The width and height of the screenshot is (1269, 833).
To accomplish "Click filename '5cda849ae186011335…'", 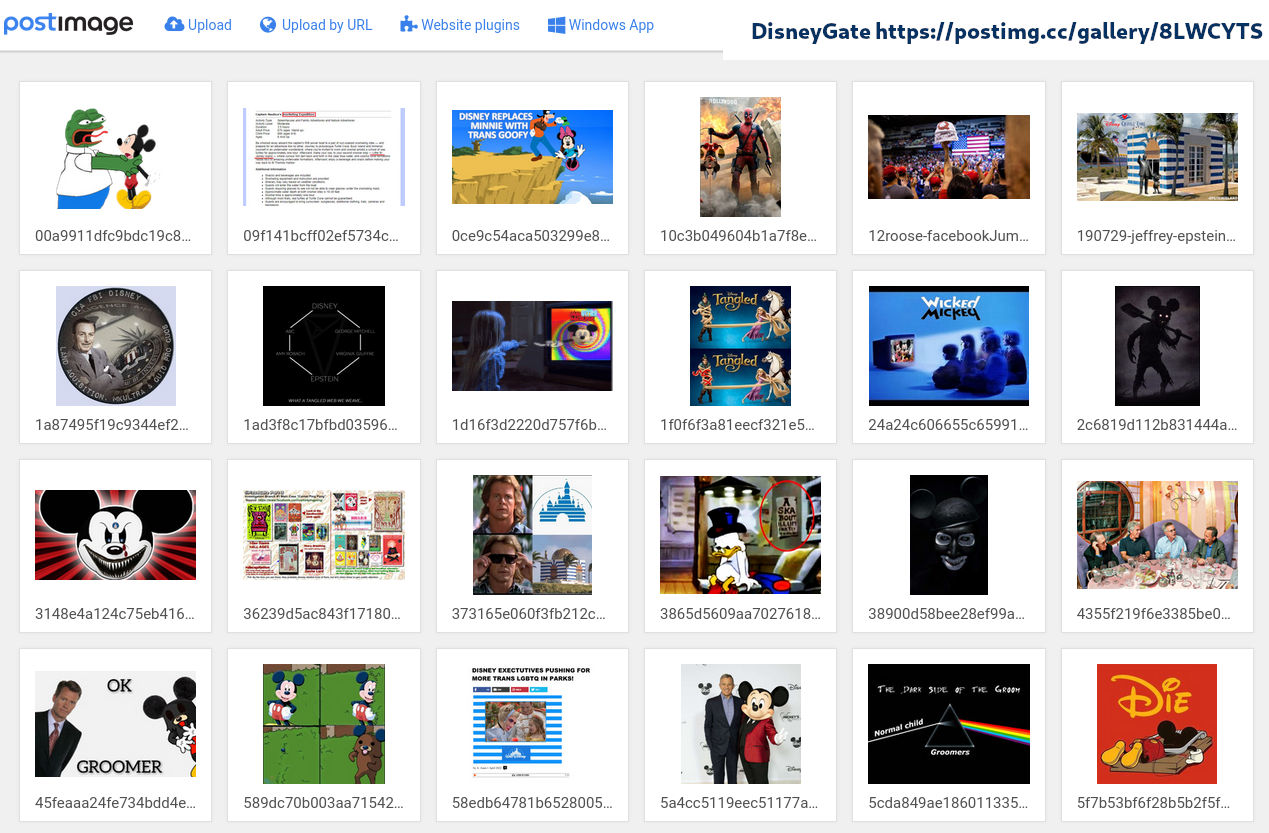I will (948, 803).
